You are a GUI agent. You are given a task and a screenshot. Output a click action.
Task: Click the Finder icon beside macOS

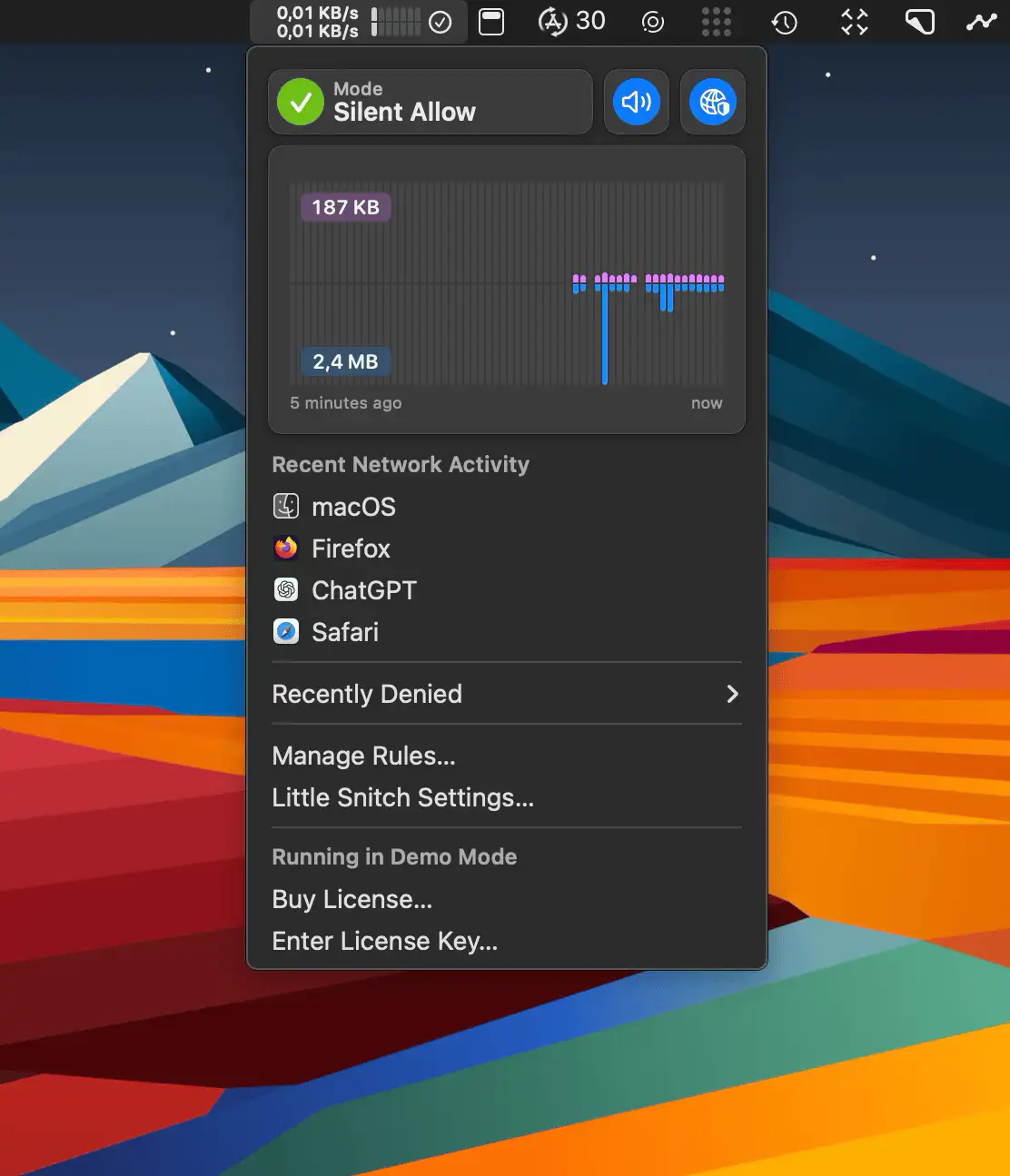[x=286, y=506]
